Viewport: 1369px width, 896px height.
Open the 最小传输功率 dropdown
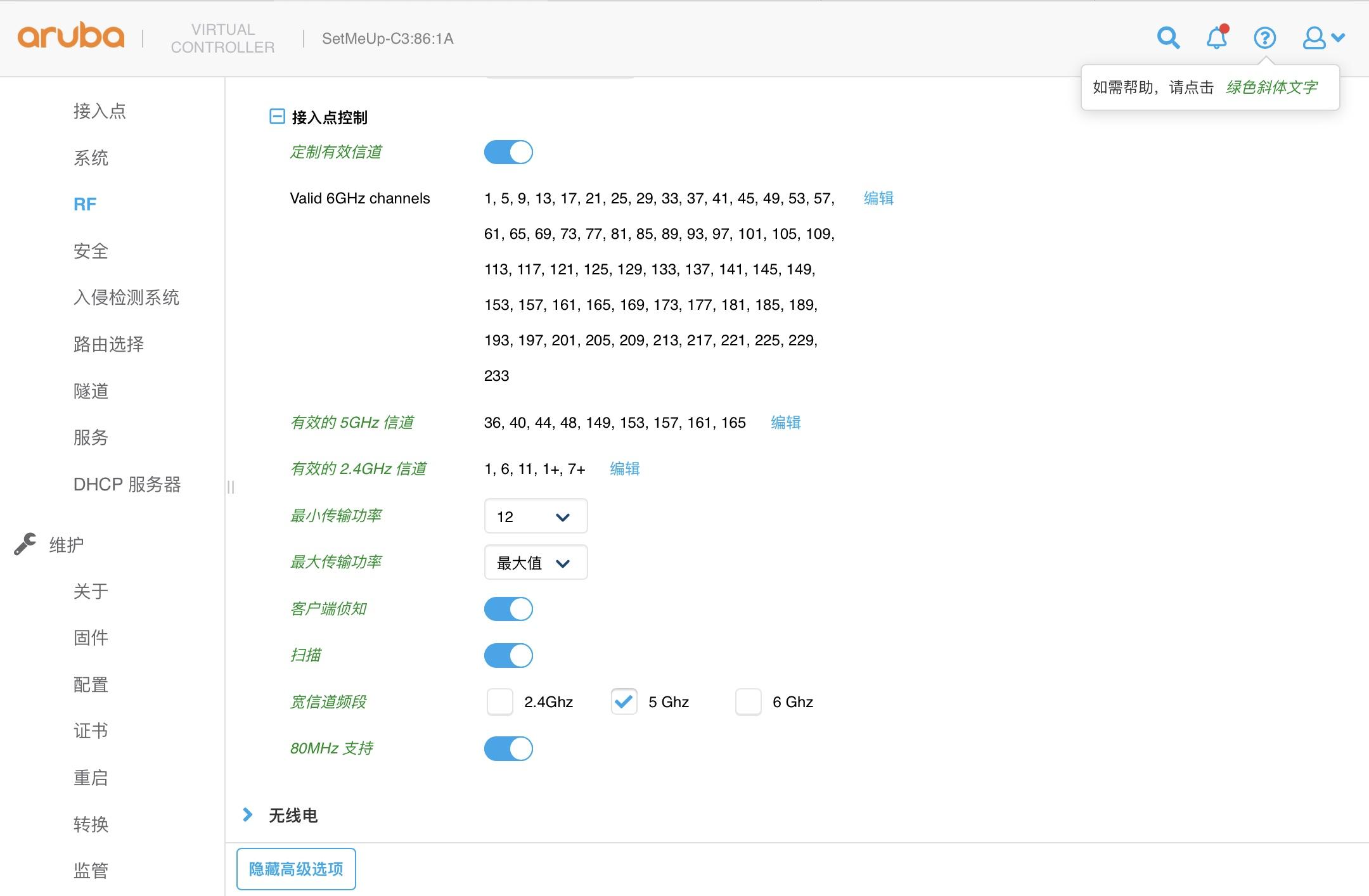pyautogui.click(x=536, y=516)
